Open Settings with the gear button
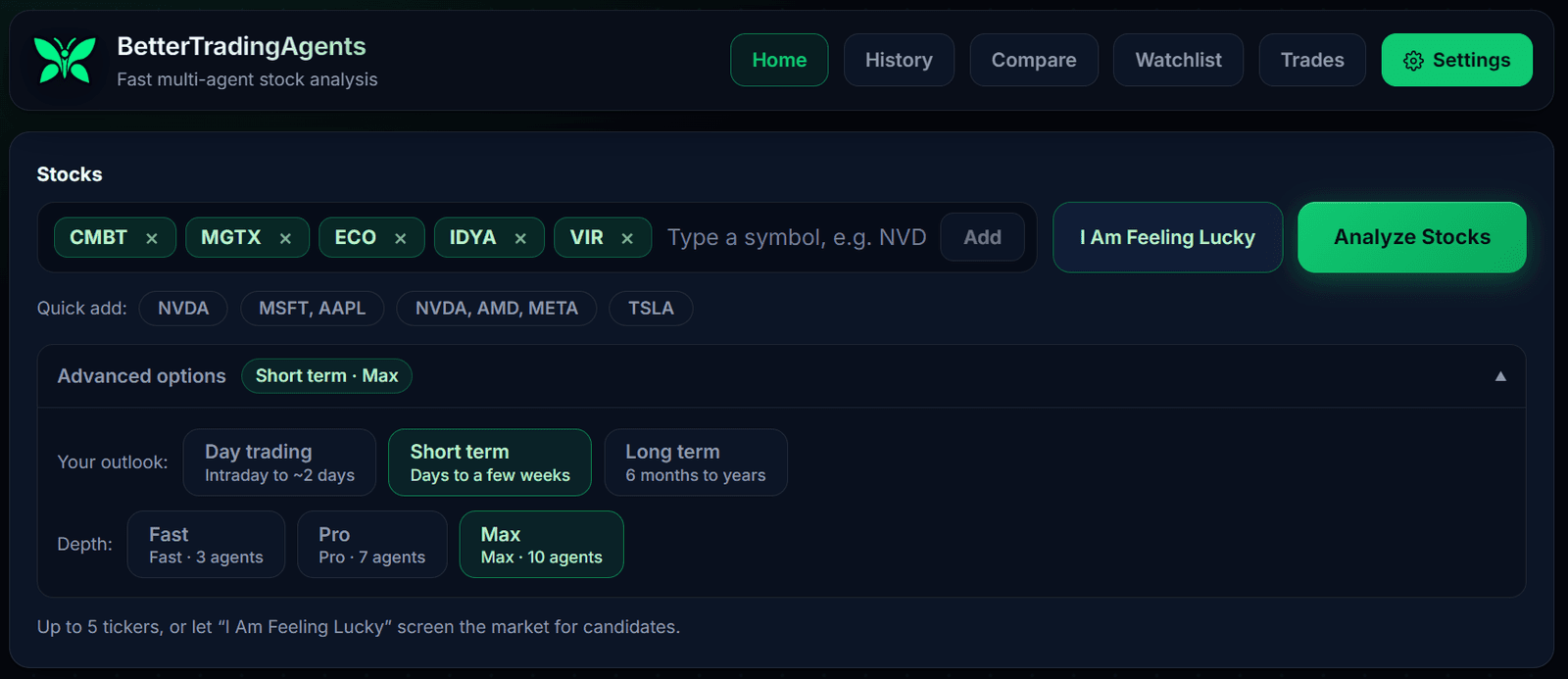This screenshot has width=1568, height=679. (x=1457, y=60)
